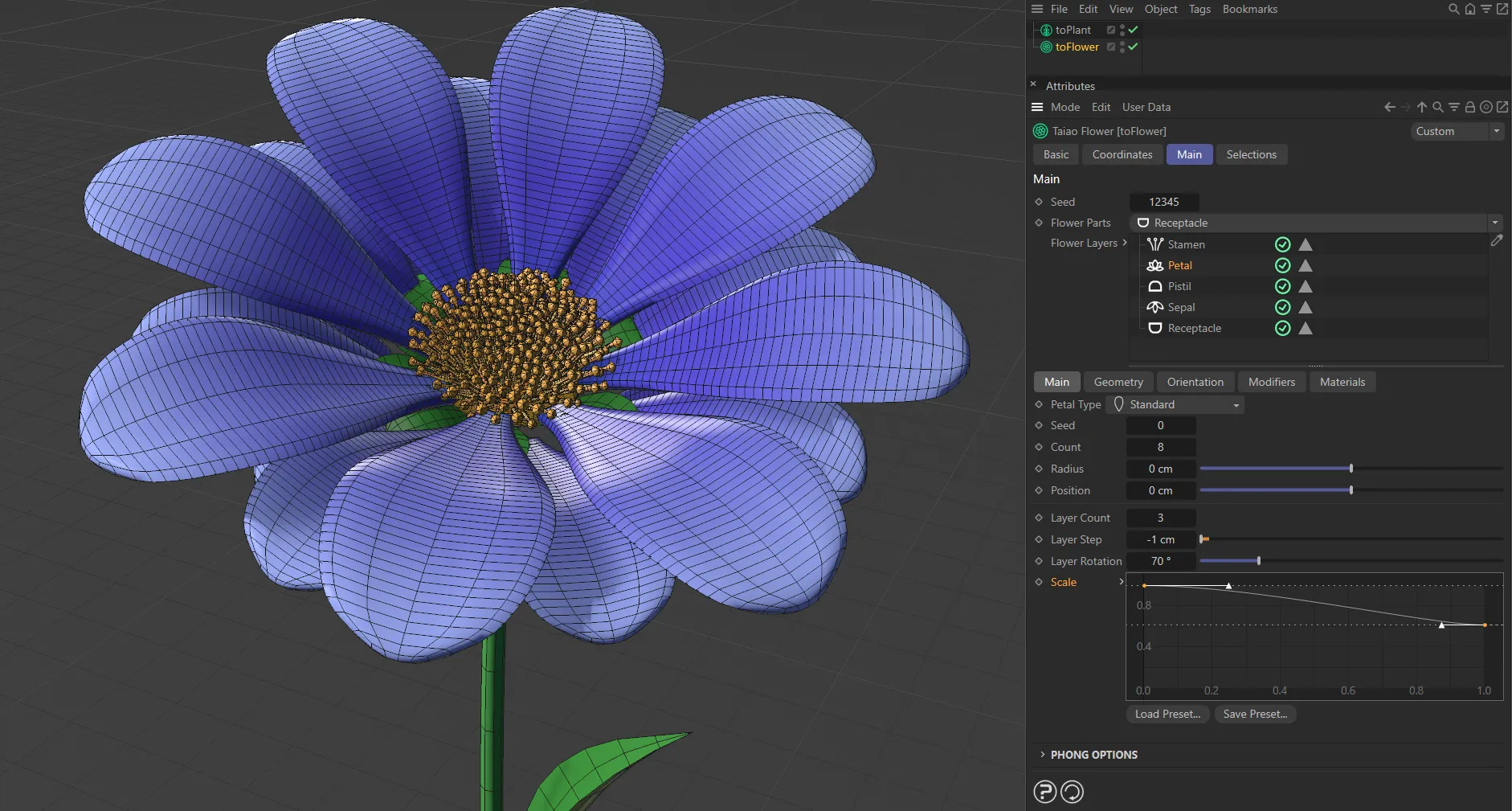Select the Stamen flower layer icon
The image size is (1512, 811).
point(1154,244)
